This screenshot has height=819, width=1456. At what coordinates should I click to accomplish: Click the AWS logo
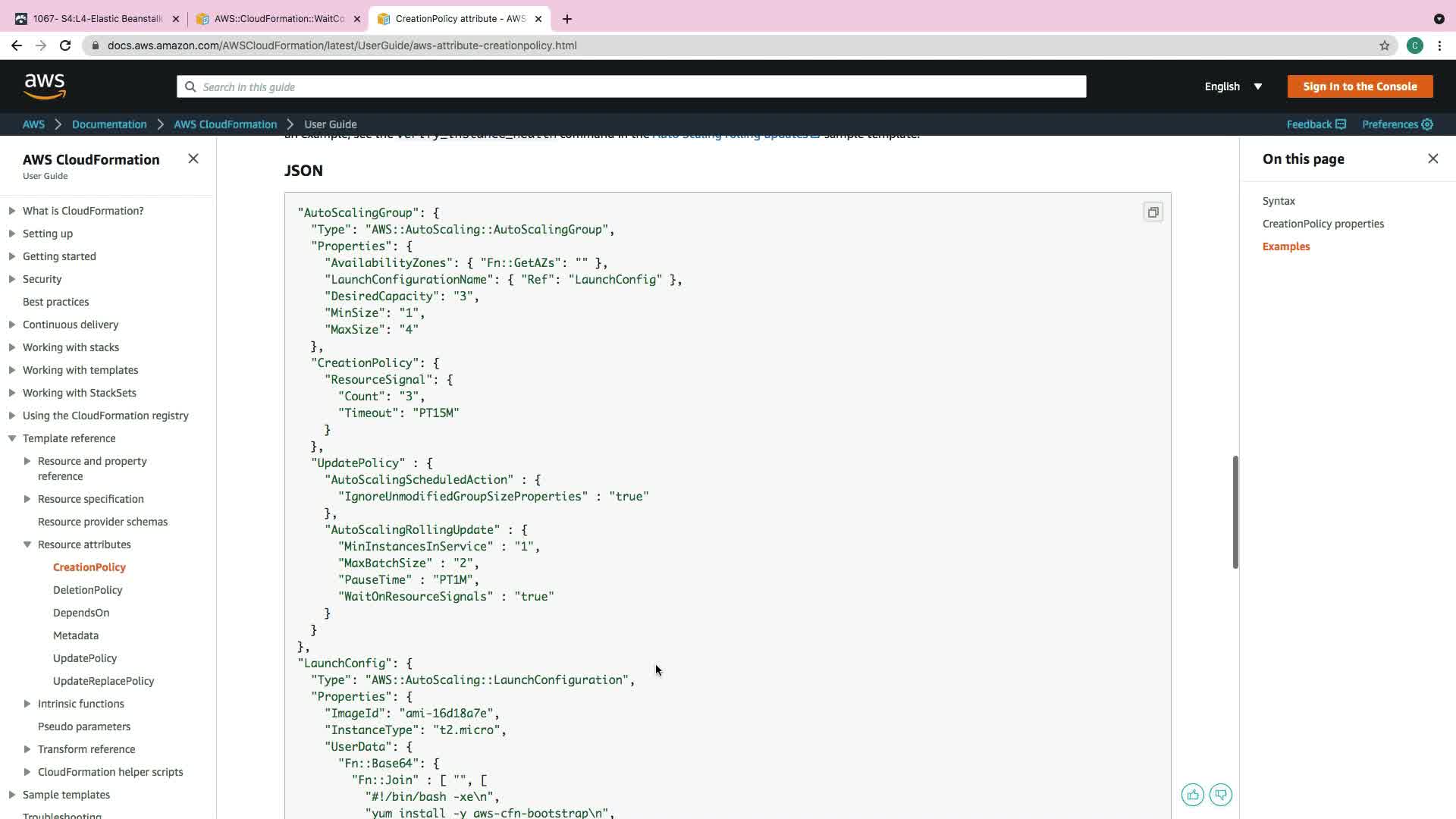(x=45, y=86)
